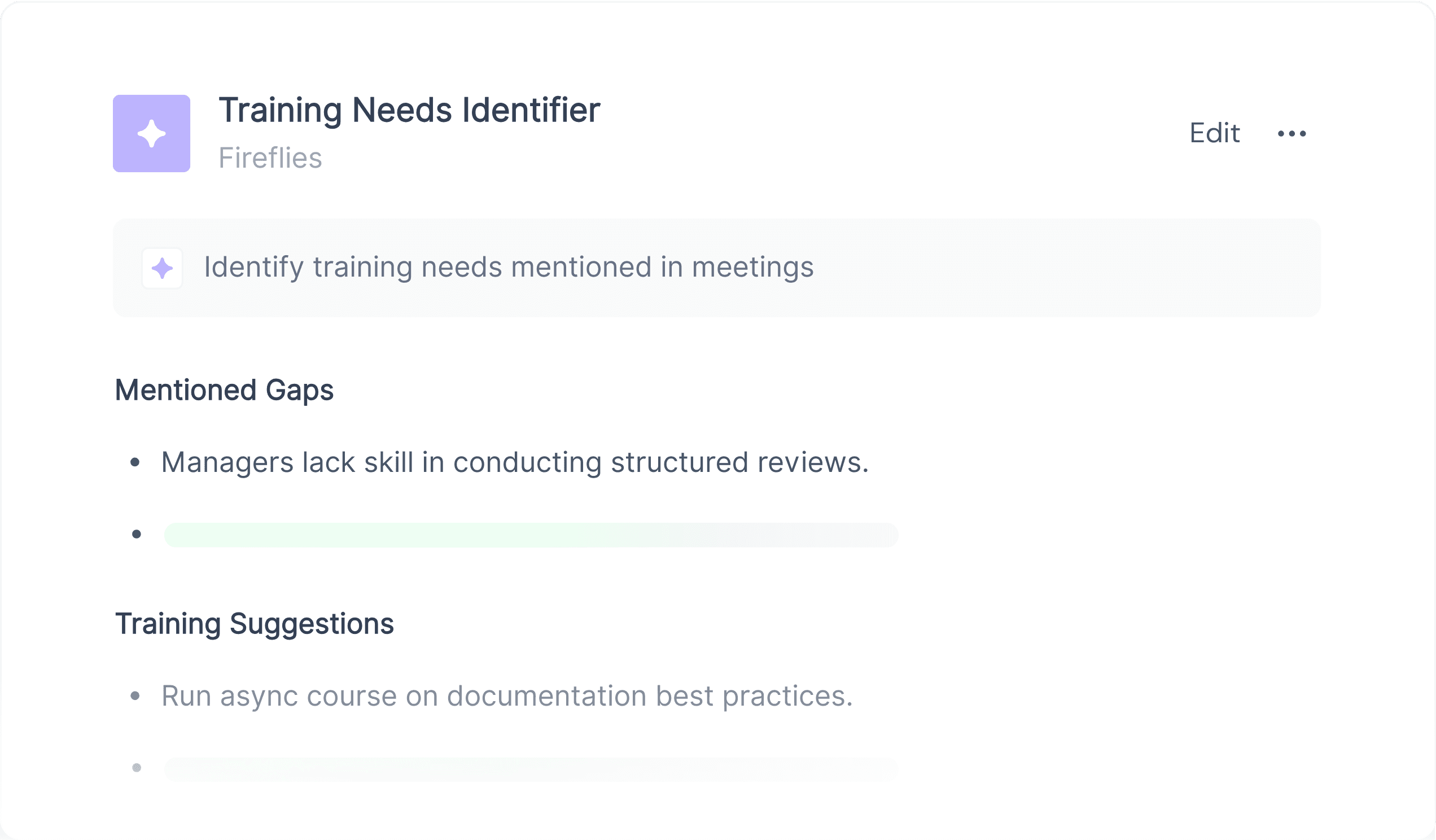Select the Training Suggestions heading
Image resolution: width=1436 pixels, height=840 pixels.
tap(254, 624)
